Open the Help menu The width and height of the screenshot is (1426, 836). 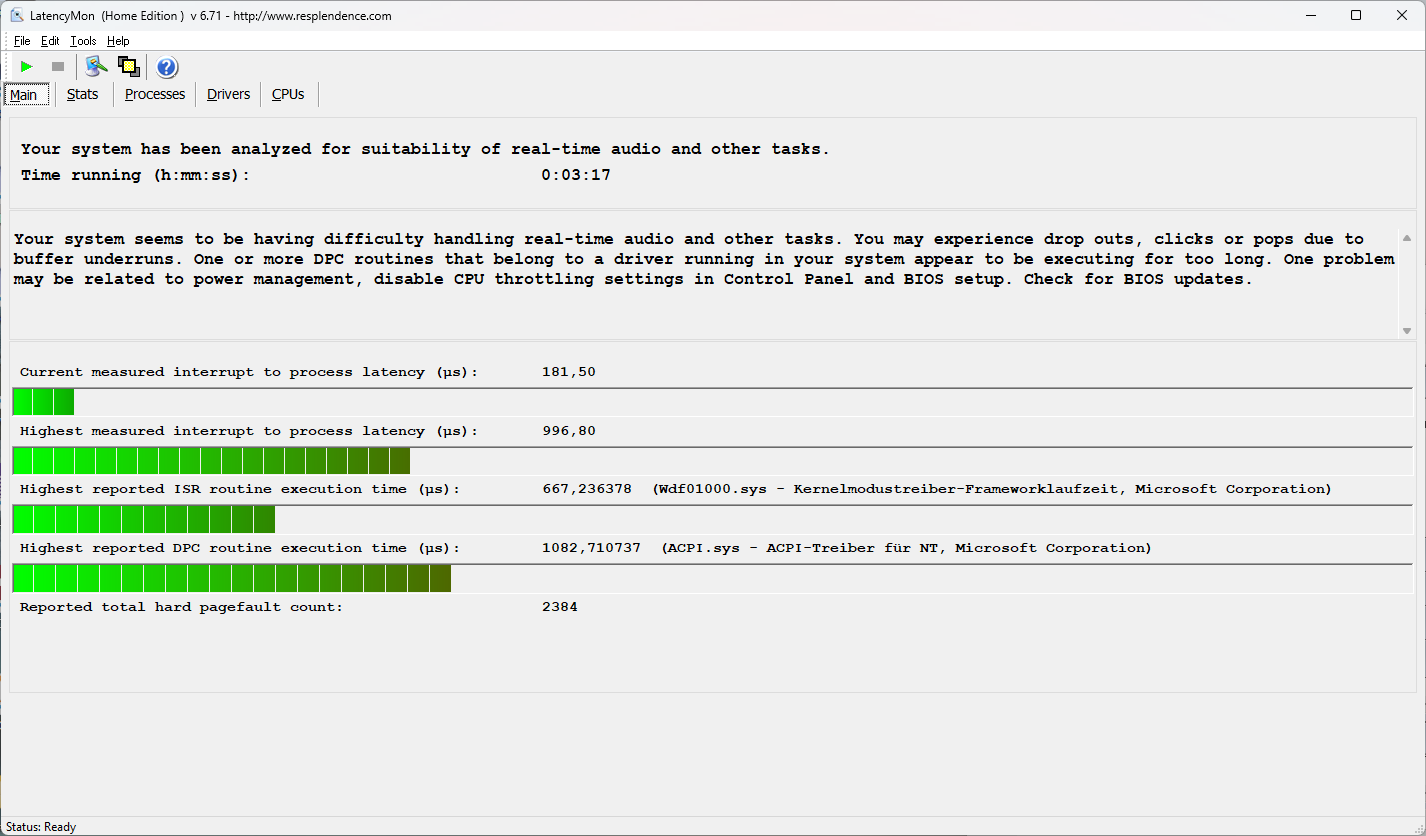pos(118,41)
